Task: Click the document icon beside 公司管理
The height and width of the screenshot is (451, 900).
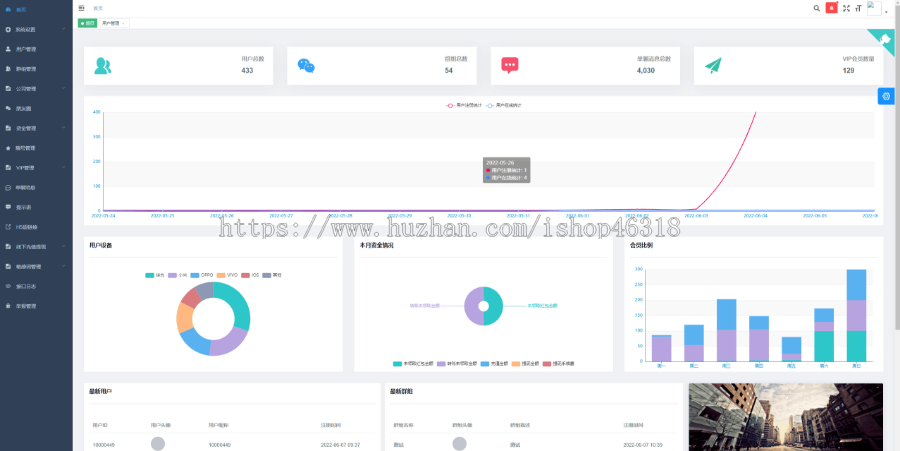Action: pyautogui.click(x=8, y=89)
